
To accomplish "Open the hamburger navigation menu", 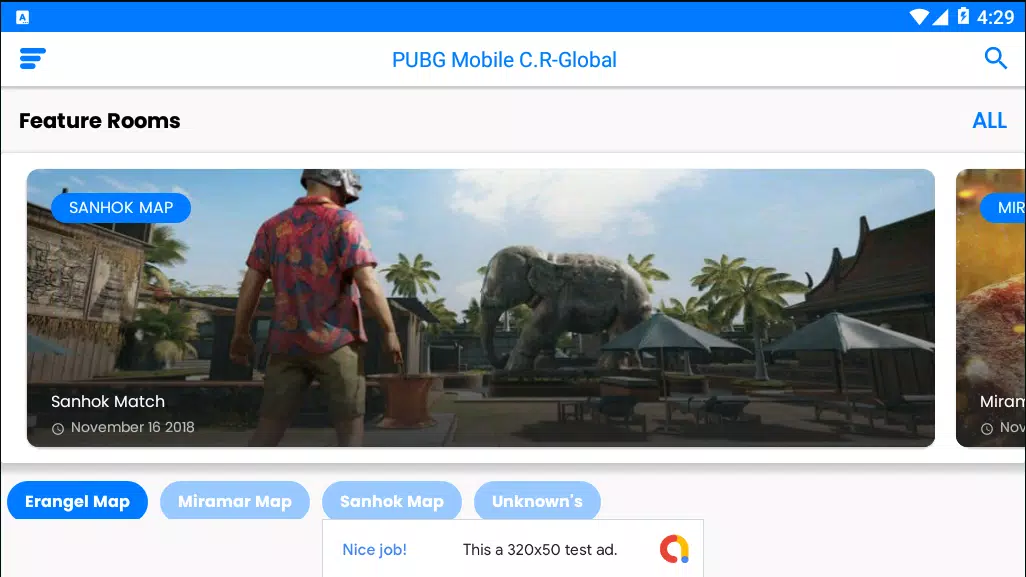I will (32, 58).
